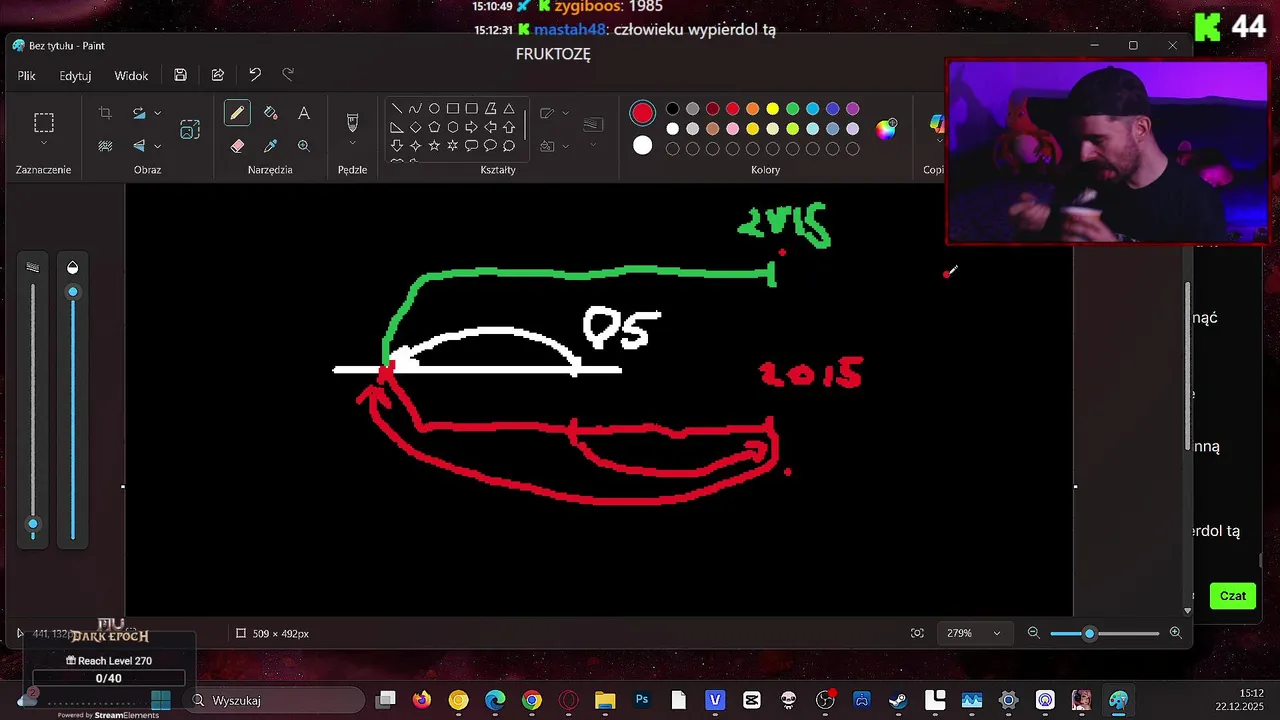This screenshot has width=1280, height=720.
Task: Click the green Czat button
Action: pos(1232,596)
